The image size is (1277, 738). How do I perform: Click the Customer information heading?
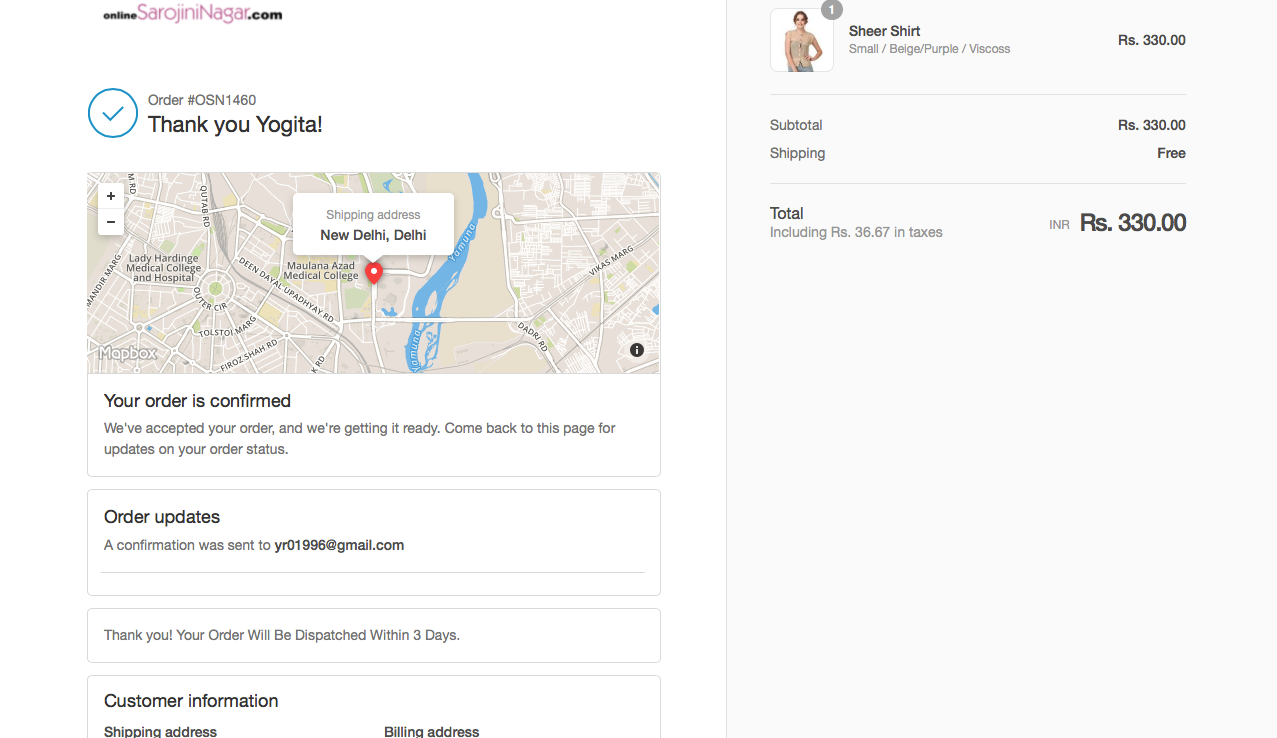191,701
